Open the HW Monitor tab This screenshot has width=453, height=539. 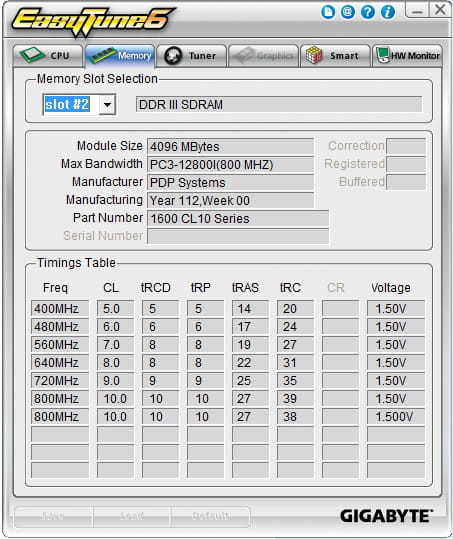coord(407,56)
